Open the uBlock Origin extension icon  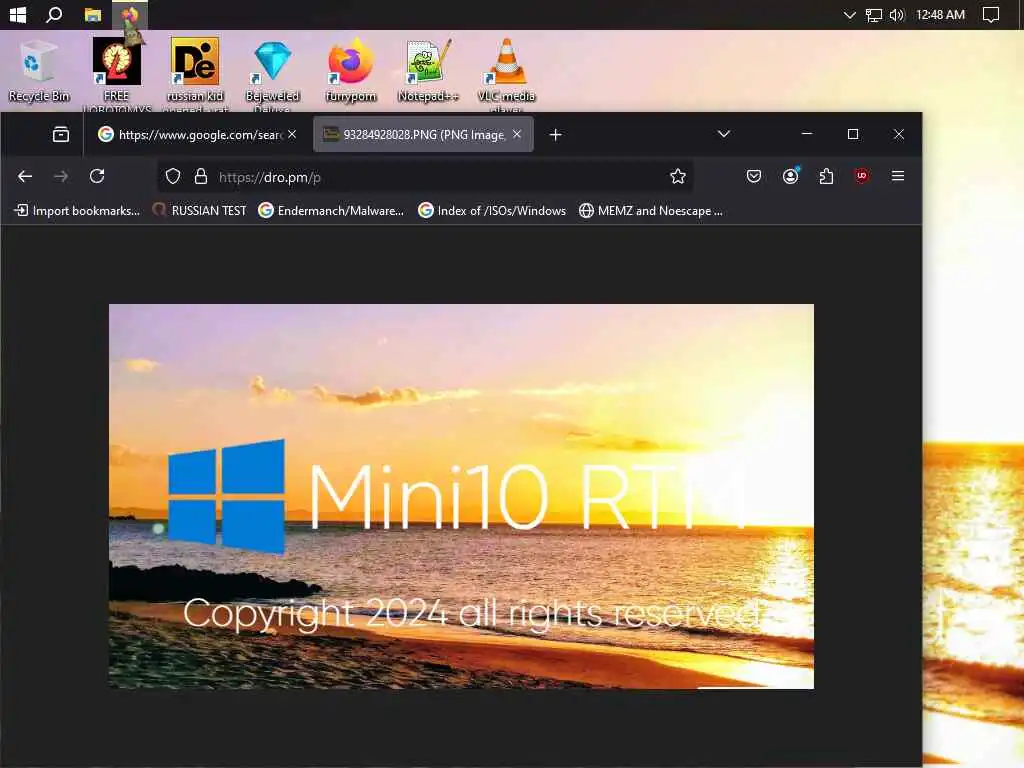(x=861, y=176)
